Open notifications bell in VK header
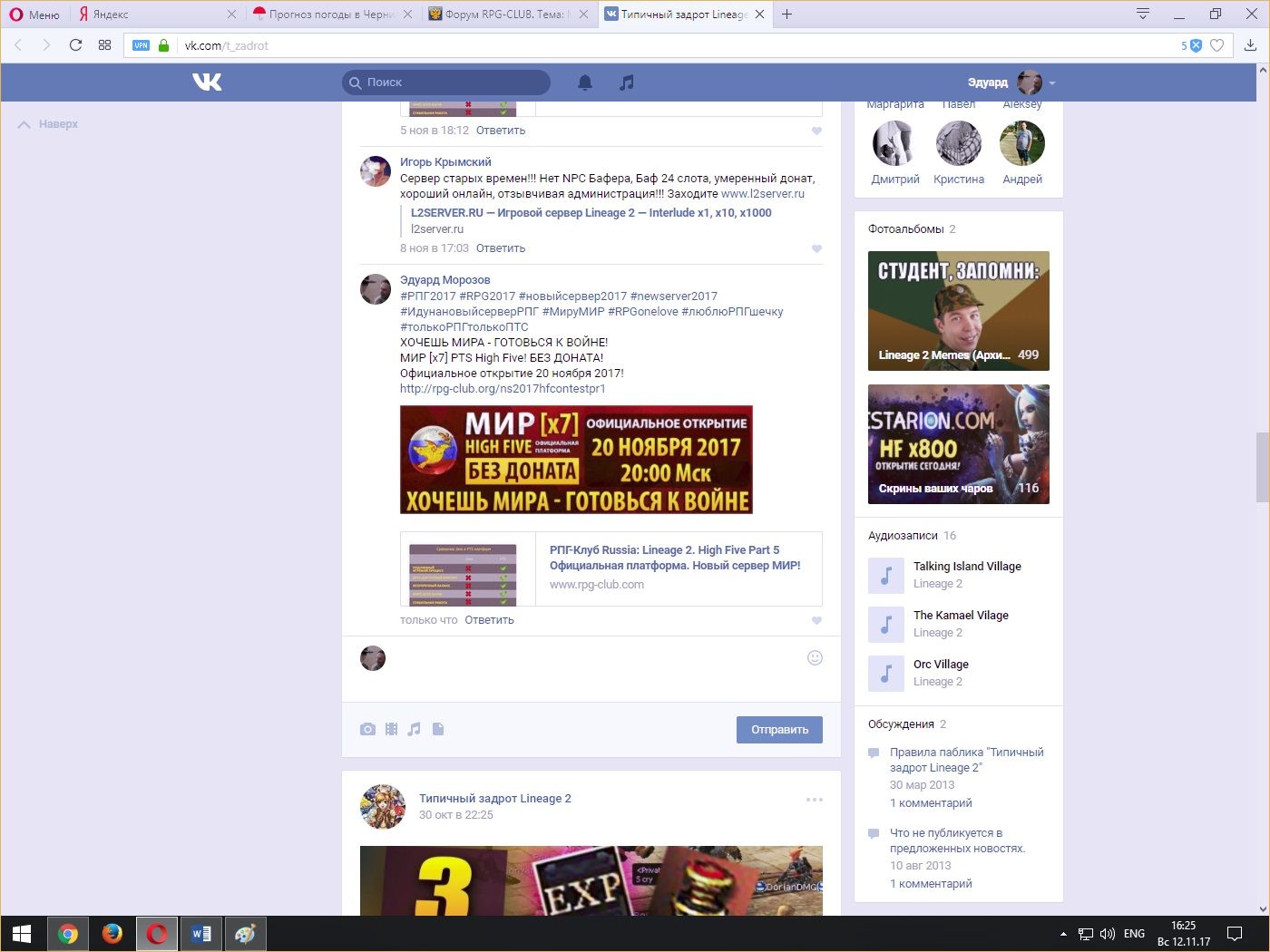 (x=585, y=83)
